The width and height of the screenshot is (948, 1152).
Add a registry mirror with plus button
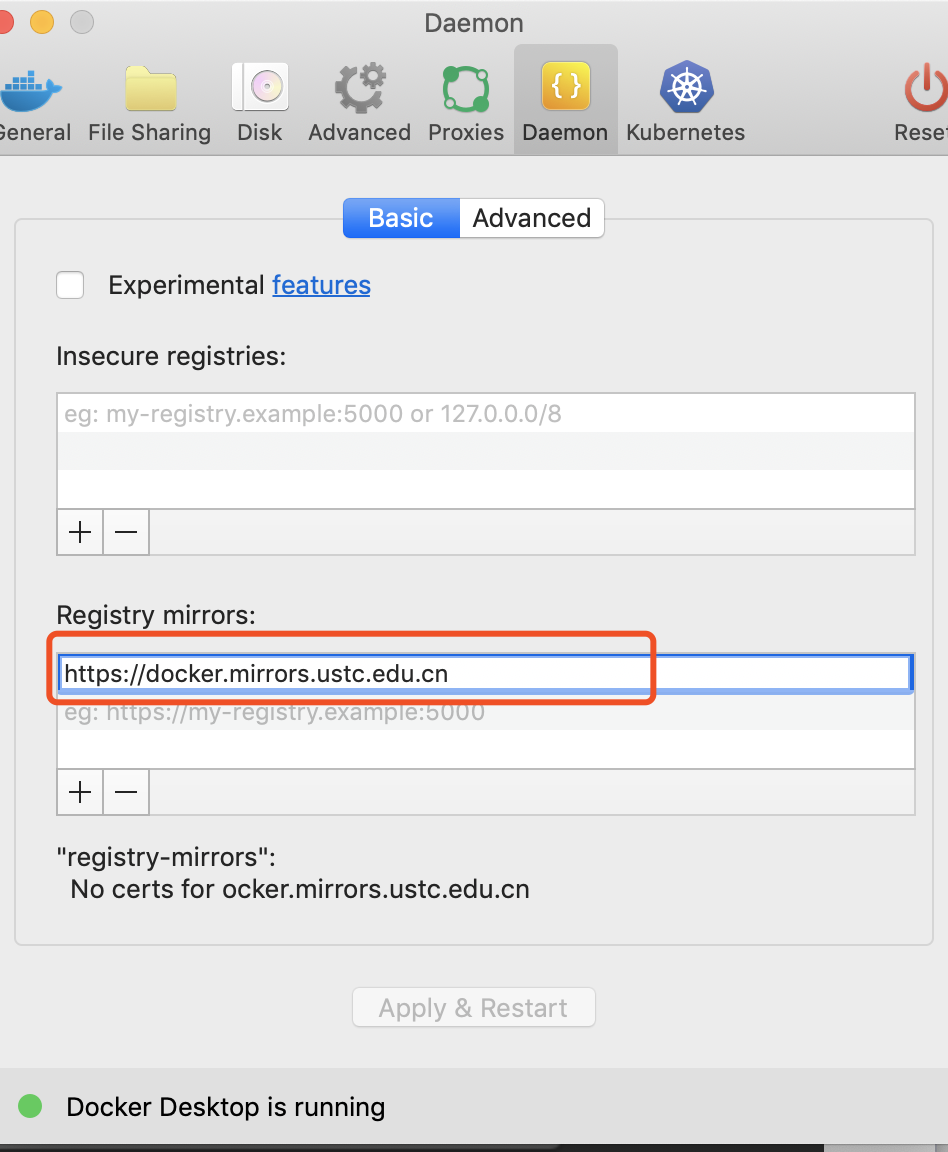click(80, 792)
